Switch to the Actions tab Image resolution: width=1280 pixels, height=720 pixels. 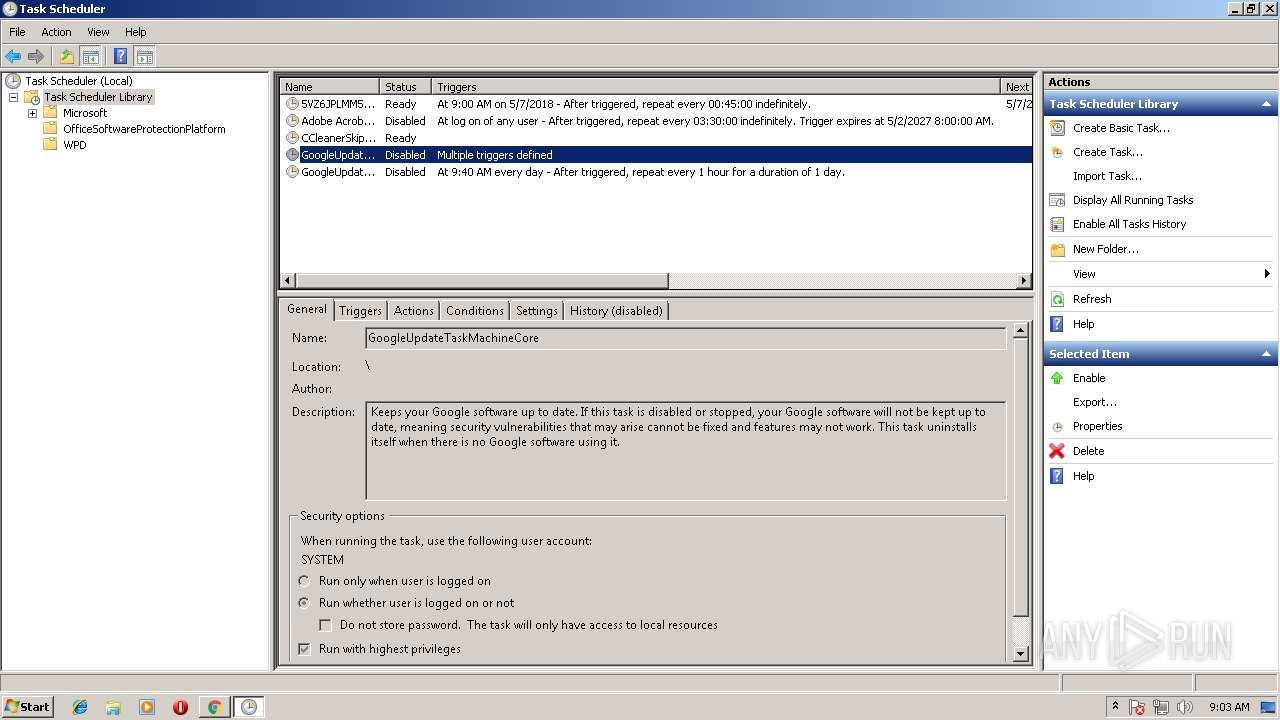coord(413,311)
